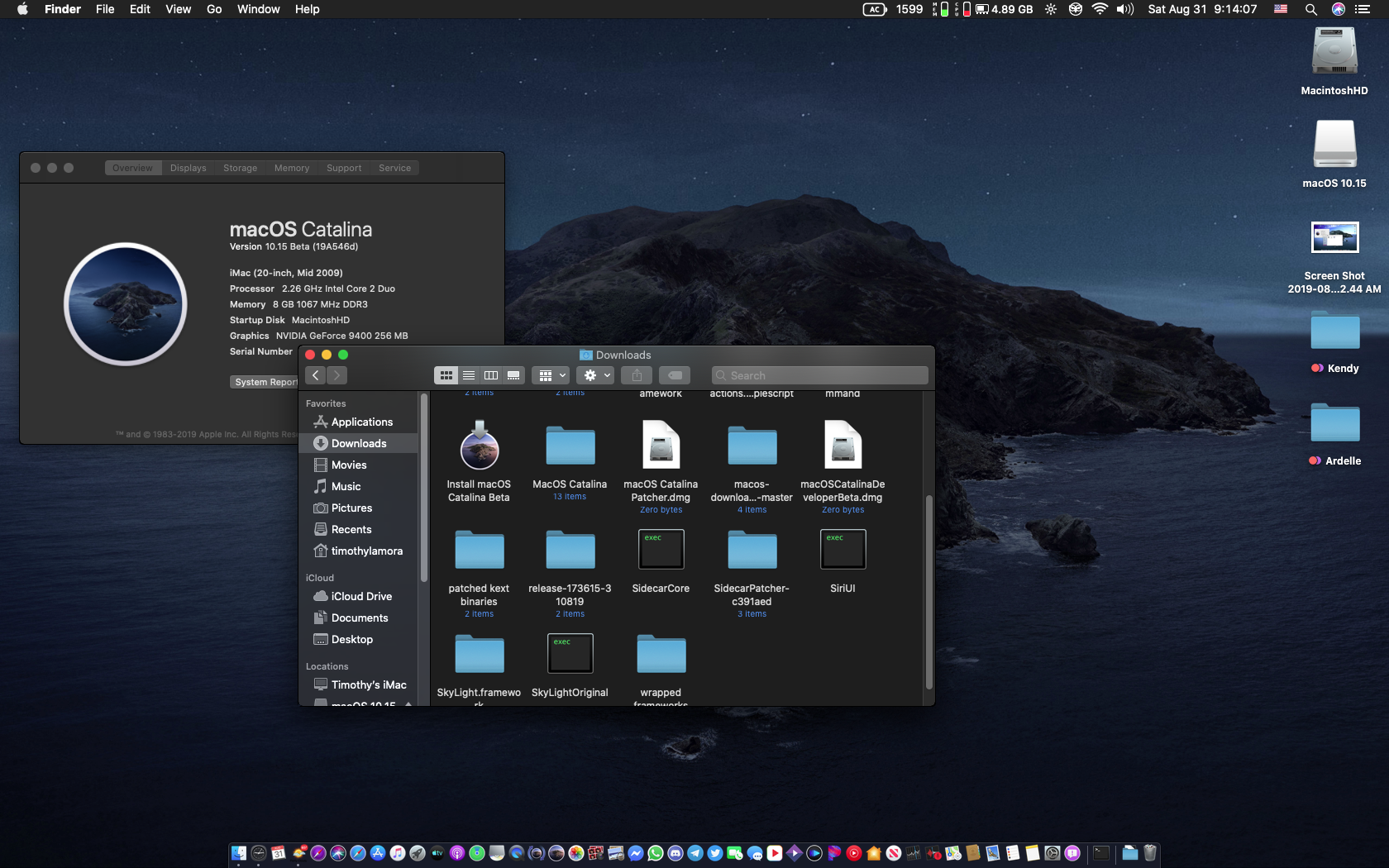The height and width of the screenshot is (868, 1389).
Task: Switch to Memory tab in About This Mac
Action: (292, 168)
